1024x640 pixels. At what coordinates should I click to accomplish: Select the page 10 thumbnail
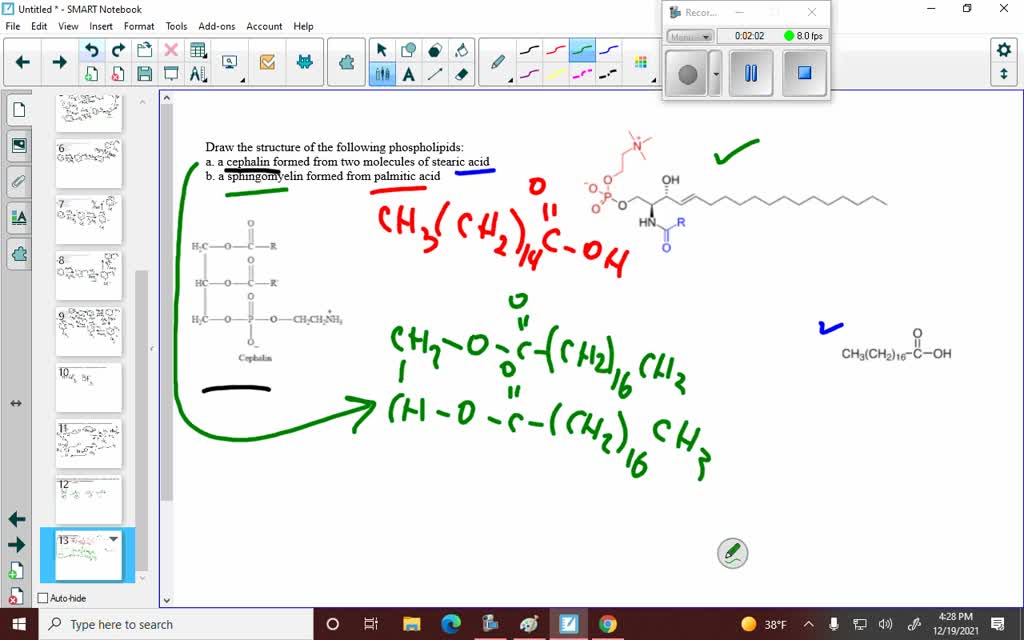88,388
